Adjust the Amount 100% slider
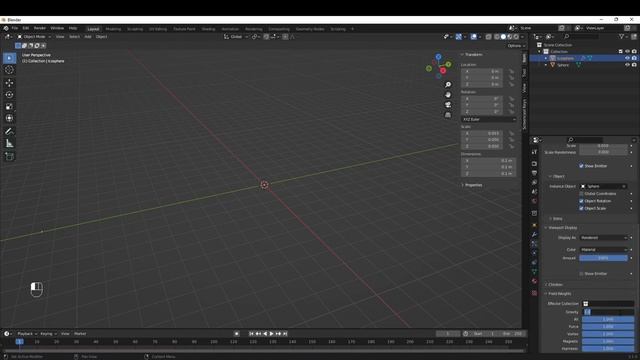The width and height of the screenshot is (640, 360). [603, 258]
